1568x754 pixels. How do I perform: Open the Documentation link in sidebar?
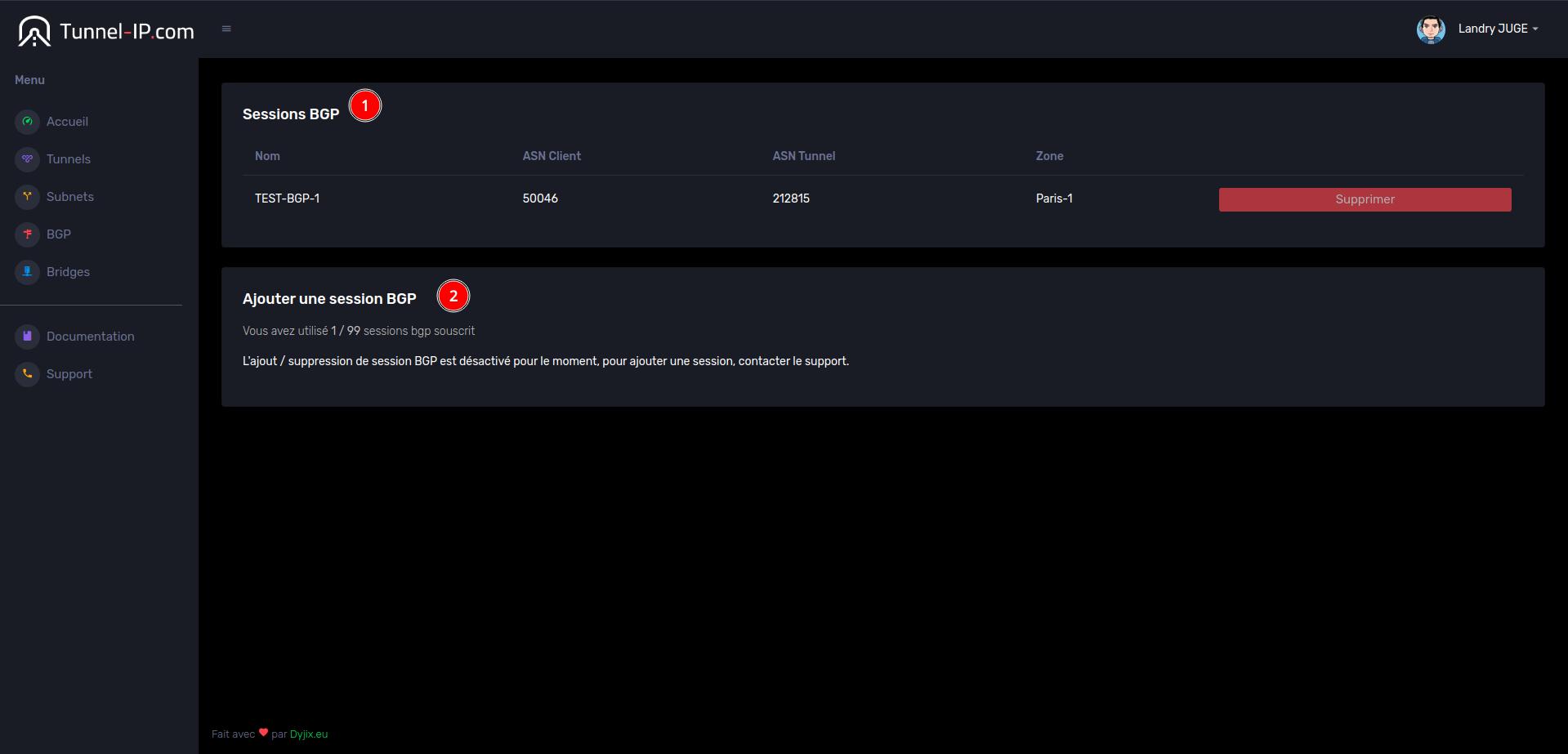90,337
